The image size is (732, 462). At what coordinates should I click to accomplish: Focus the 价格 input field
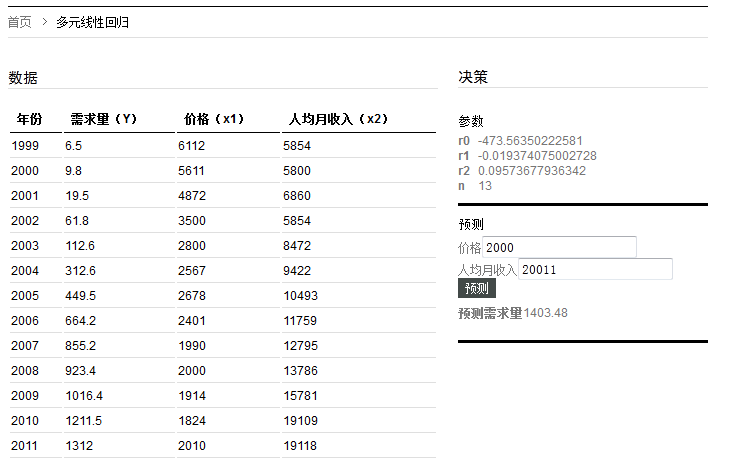tap(559, 247)
